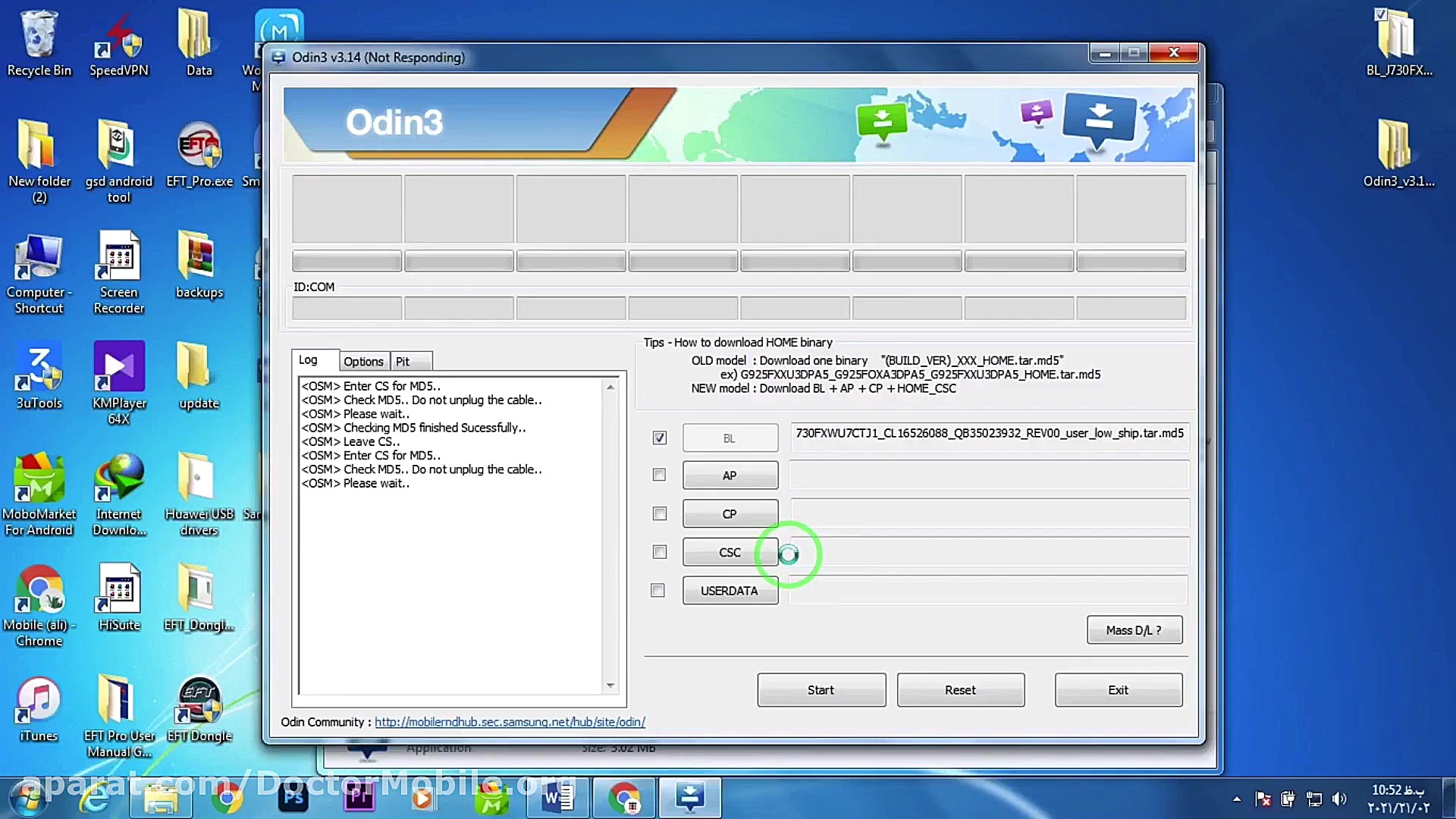This screenshot has width=1456, height=819.
Task: Uncheck the BL file checkbox
Action: tap(659, 438)
